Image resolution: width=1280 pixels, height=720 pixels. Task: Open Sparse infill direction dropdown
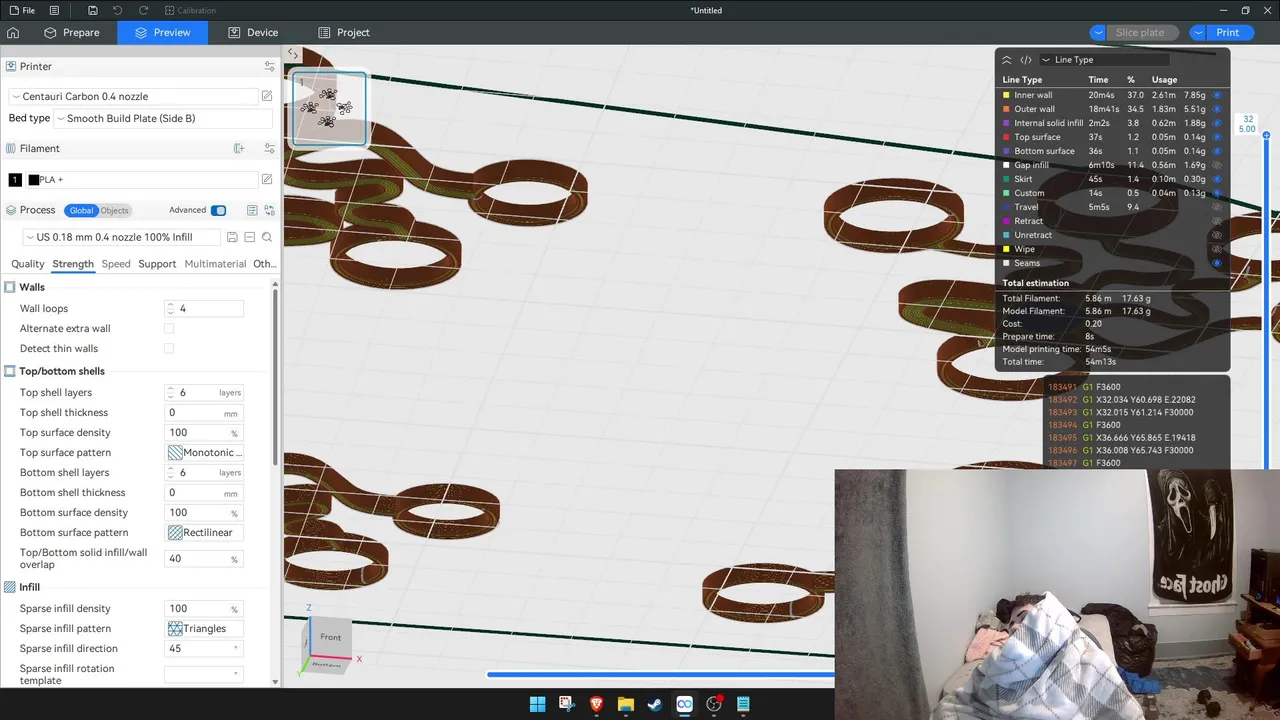click(x=206, y=649)
